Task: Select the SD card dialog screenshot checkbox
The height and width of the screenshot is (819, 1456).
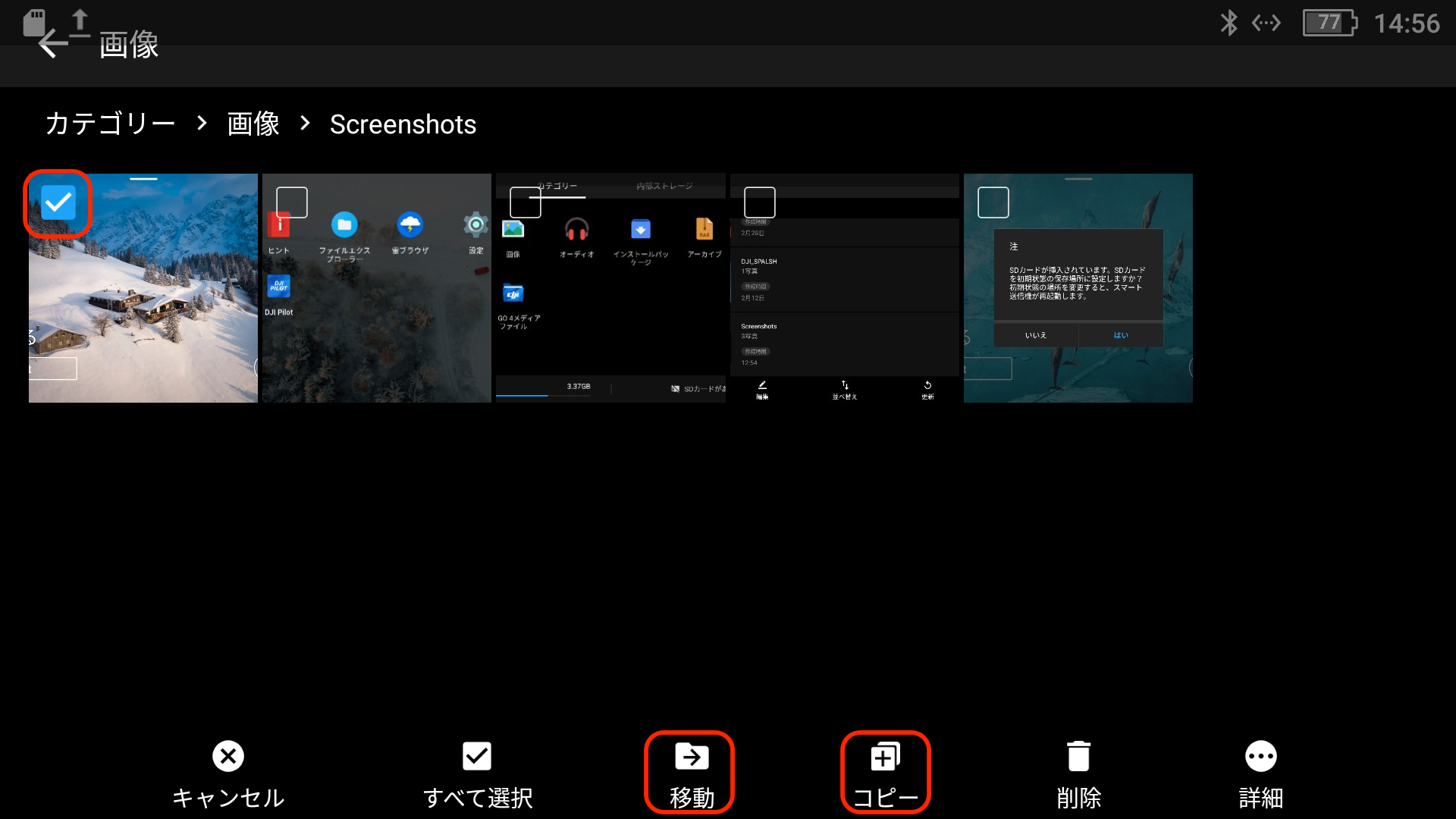Action: (x=993, y=202)
